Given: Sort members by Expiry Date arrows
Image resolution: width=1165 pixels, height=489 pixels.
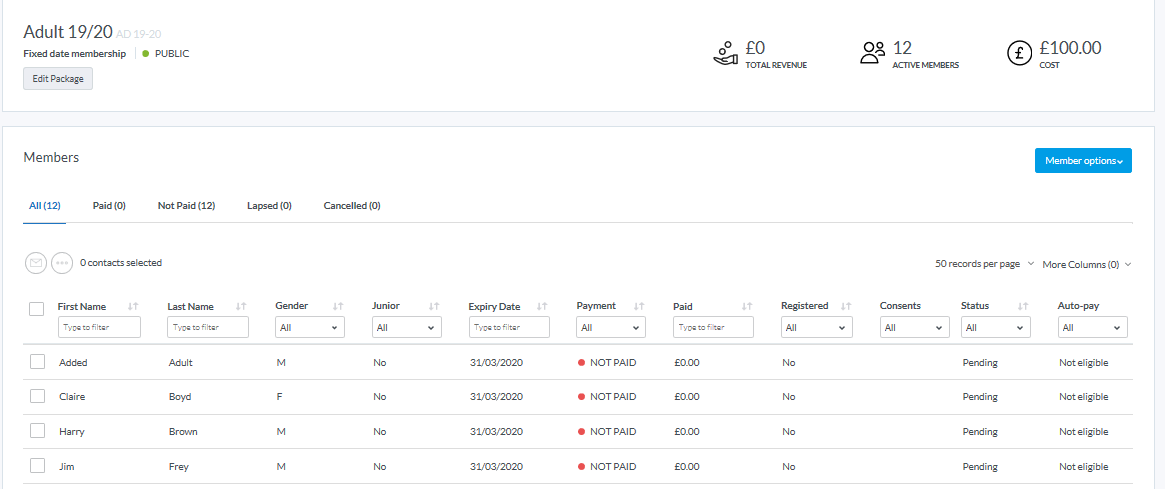Looking at the screenshot, I should 542,306.
